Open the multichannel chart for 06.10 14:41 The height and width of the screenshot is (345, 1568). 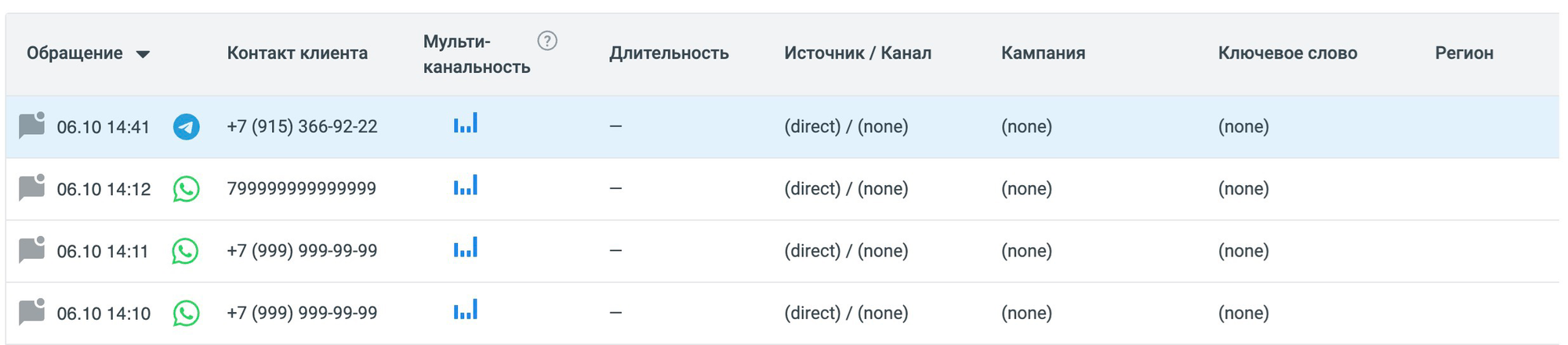466,124
